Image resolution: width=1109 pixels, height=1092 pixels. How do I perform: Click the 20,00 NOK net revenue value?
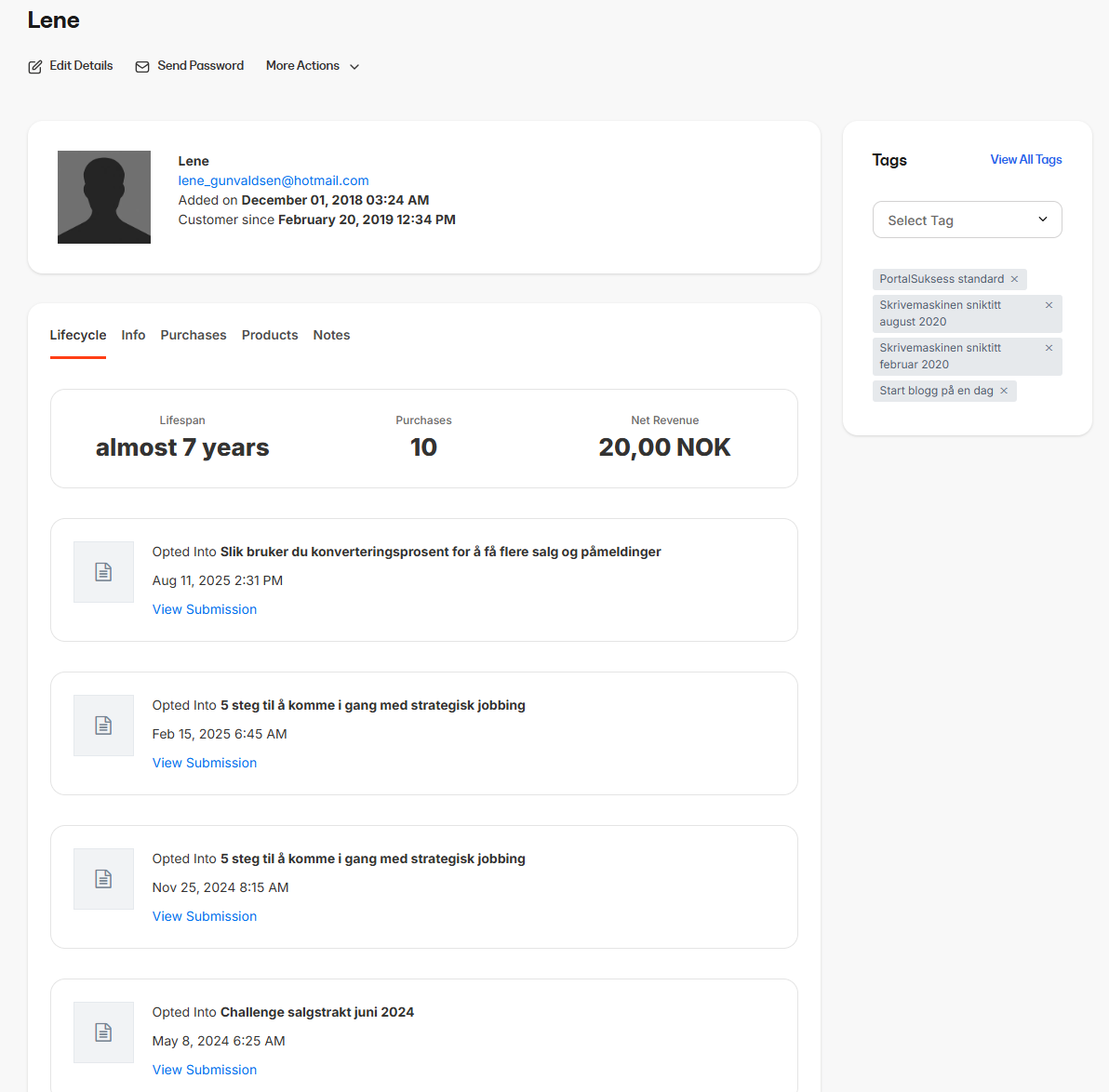(x=664, y=447)
